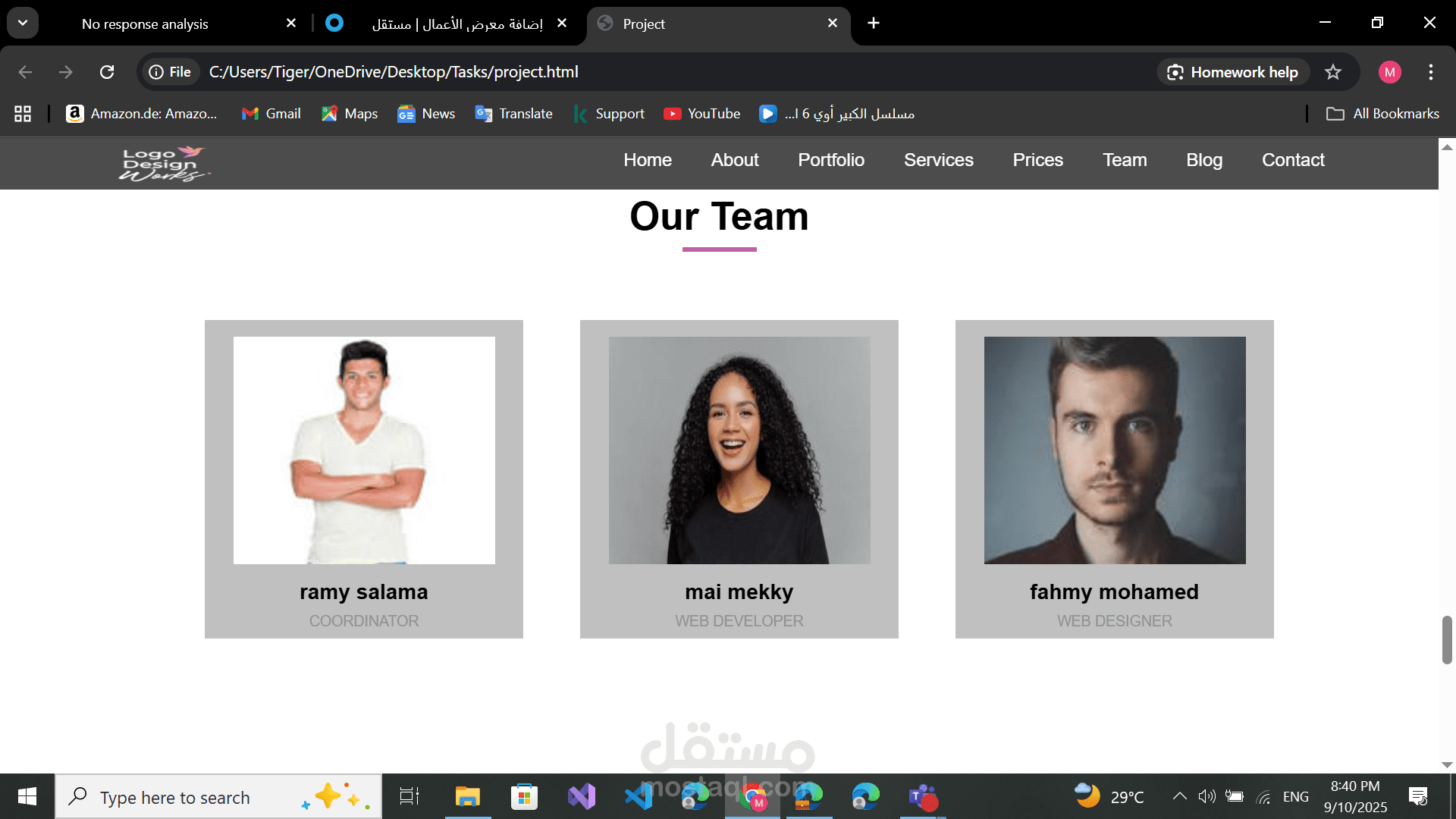This screenshot has height=819, width=1456.
Task: Open the notification center icon
Action: [x=1418, y=796]
